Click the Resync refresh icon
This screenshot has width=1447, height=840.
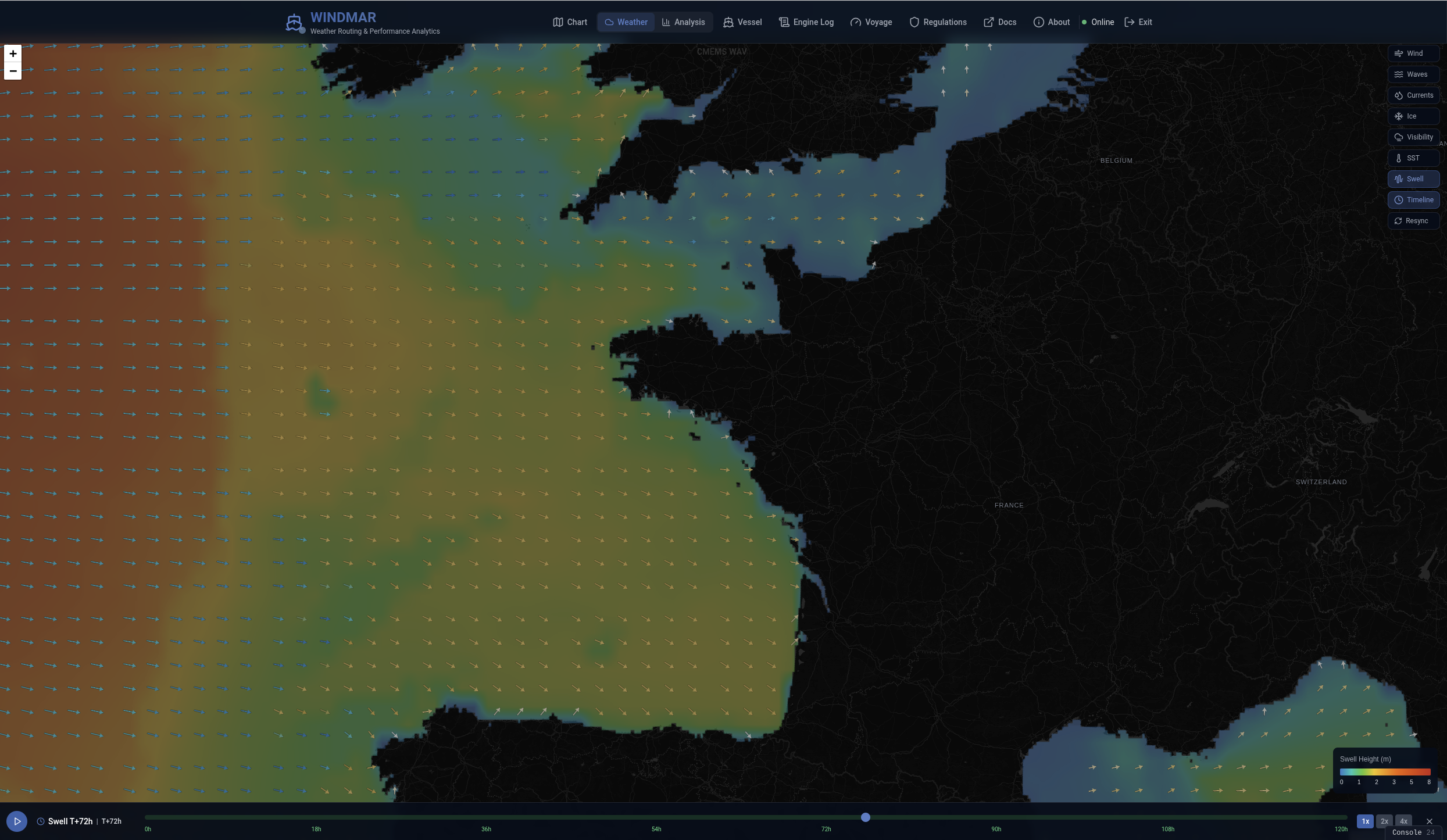point(1398,221)
